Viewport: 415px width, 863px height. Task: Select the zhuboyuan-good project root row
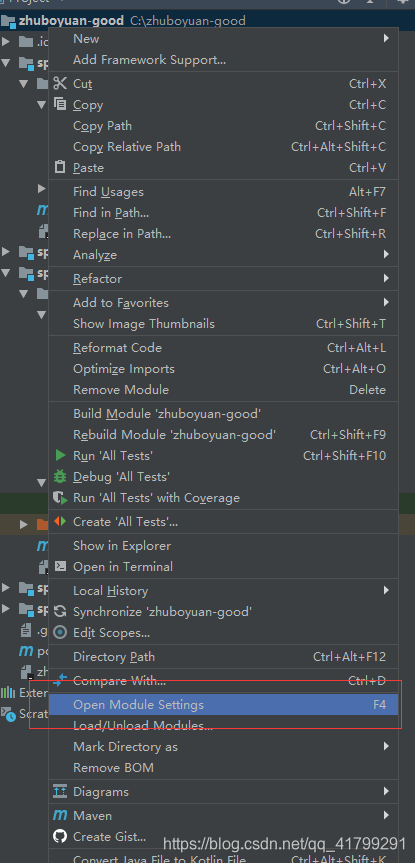click(x=208, y=21)
